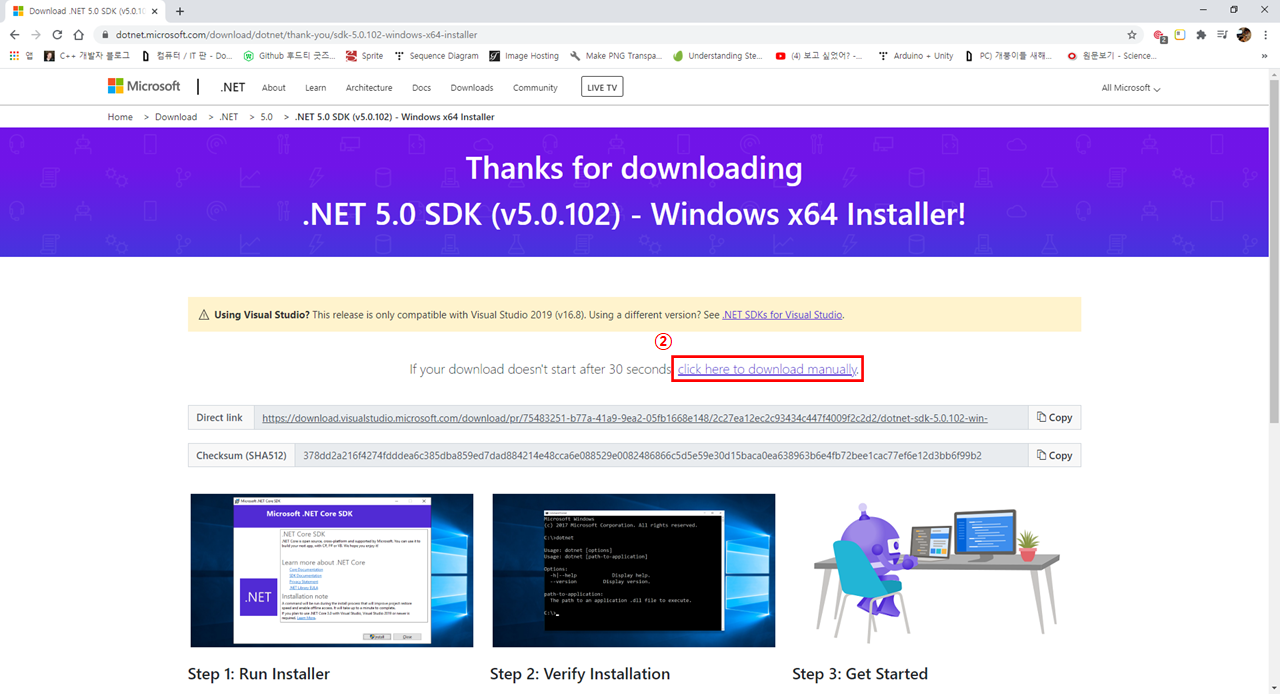The image size is (1280, 694).
Task: Open the Understanding Ste... bookmark
Action: click(718, 56)
